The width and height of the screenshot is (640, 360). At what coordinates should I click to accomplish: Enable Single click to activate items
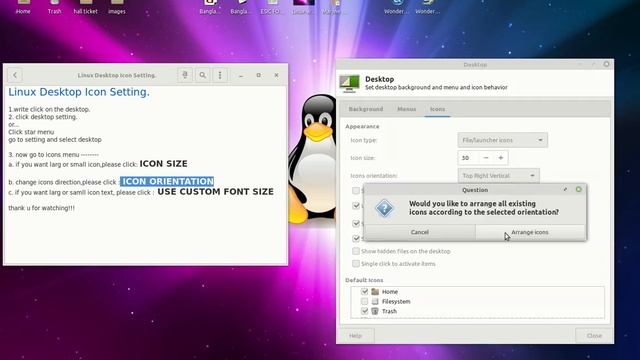(356, 264)
